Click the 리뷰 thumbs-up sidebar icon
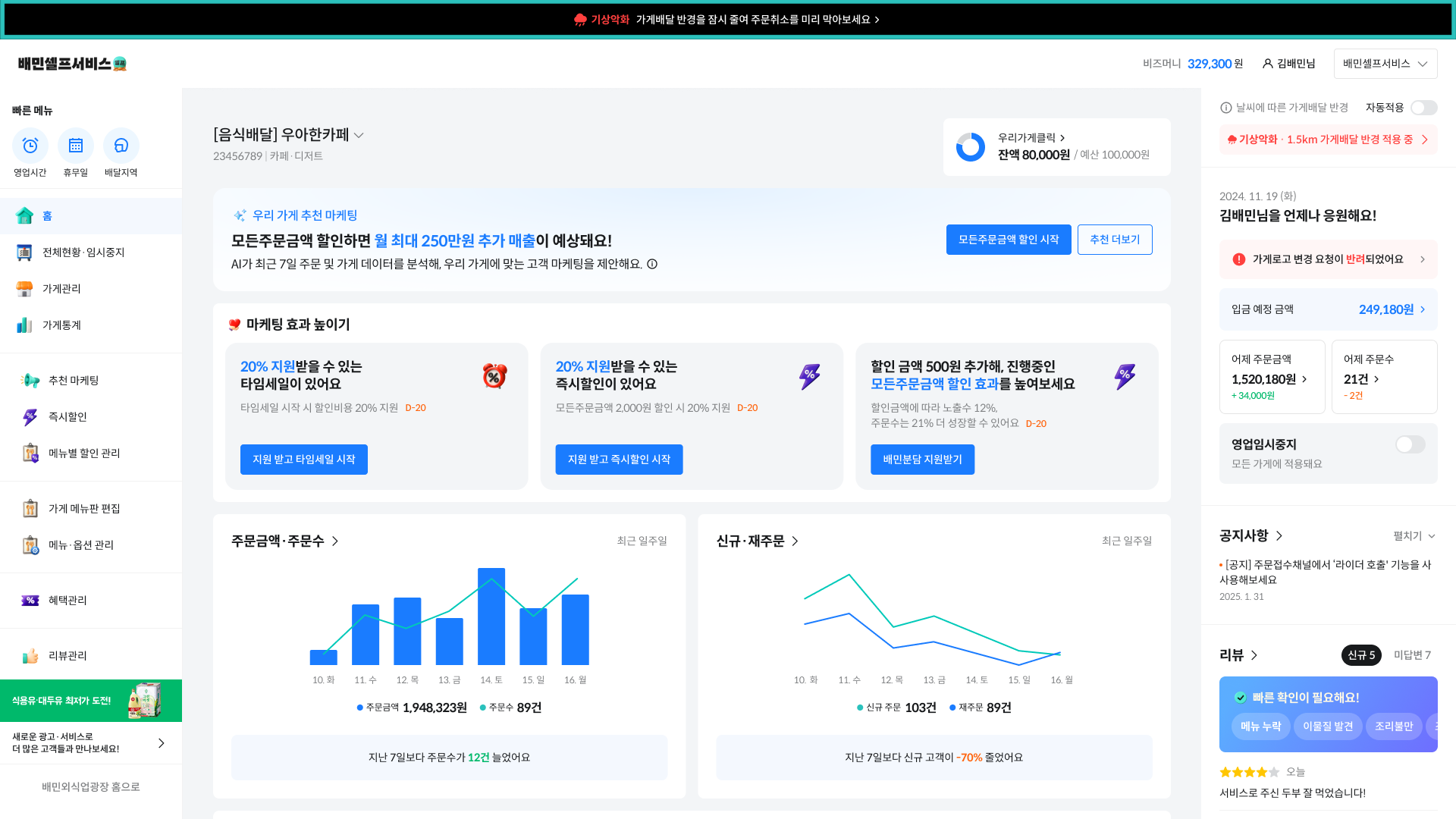Image resolution: width=1456 pixels, height=819 pixels. (30, 656)
